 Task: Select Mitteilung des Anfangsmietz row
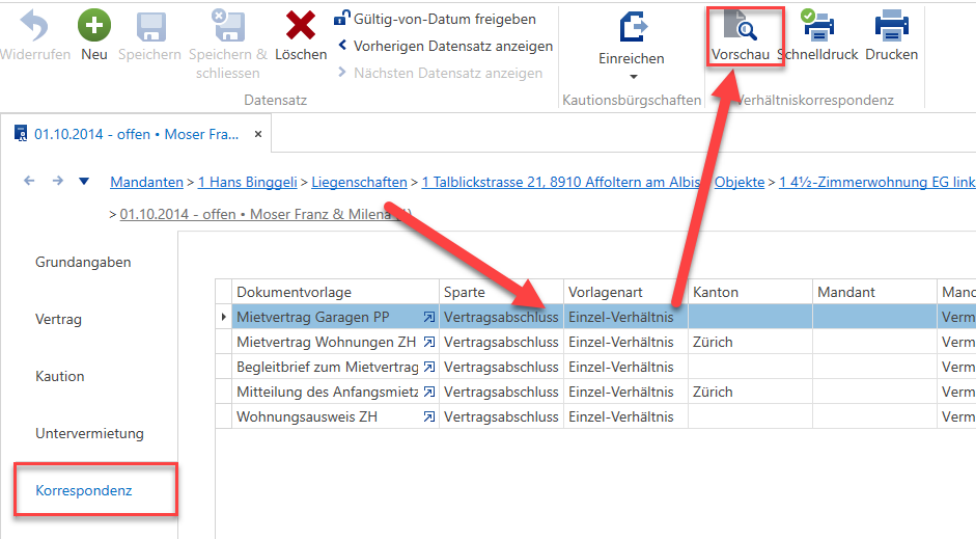tap(596, 391)
